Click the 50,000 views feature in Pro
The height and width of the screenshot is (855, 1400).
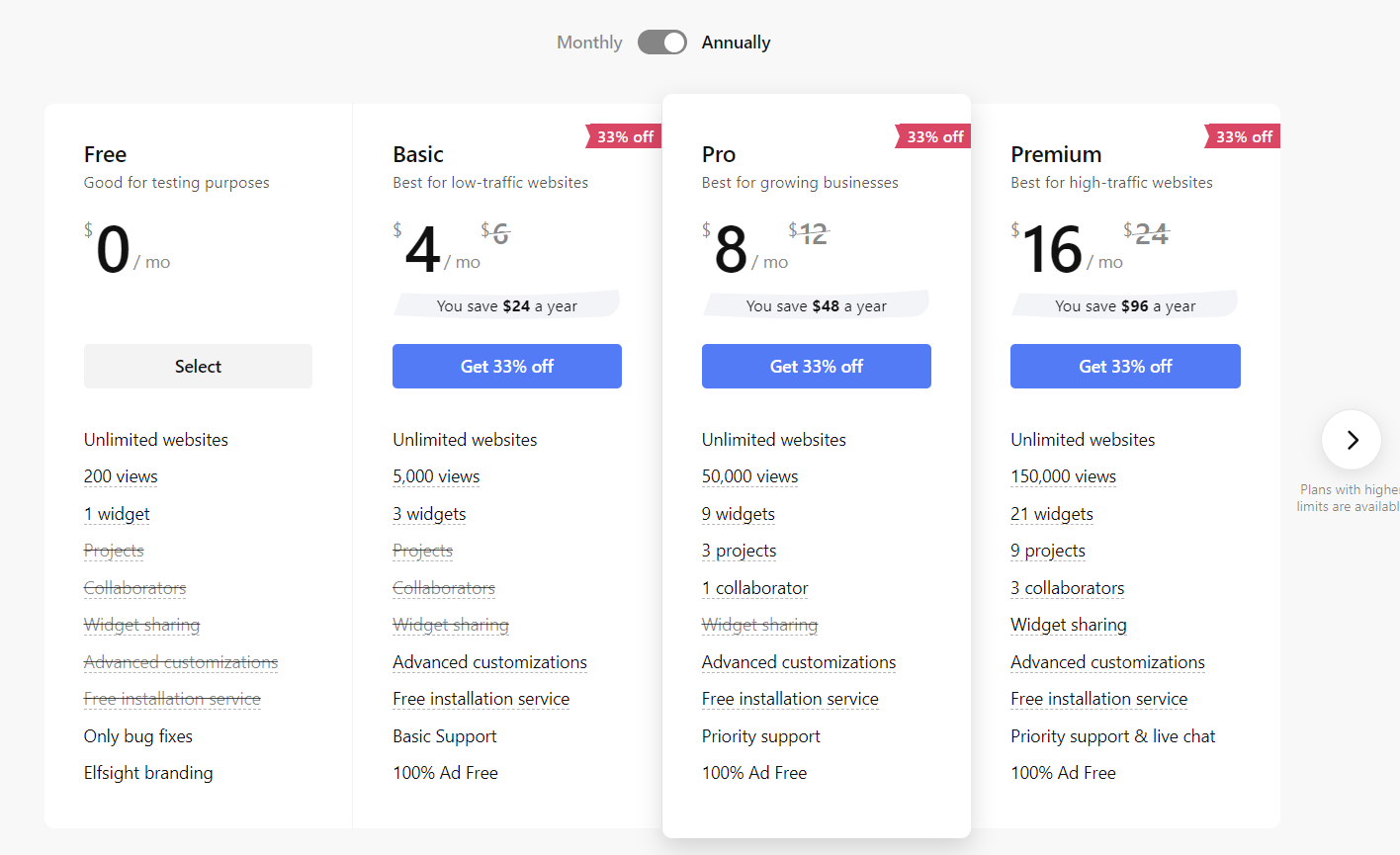(749, 476)
